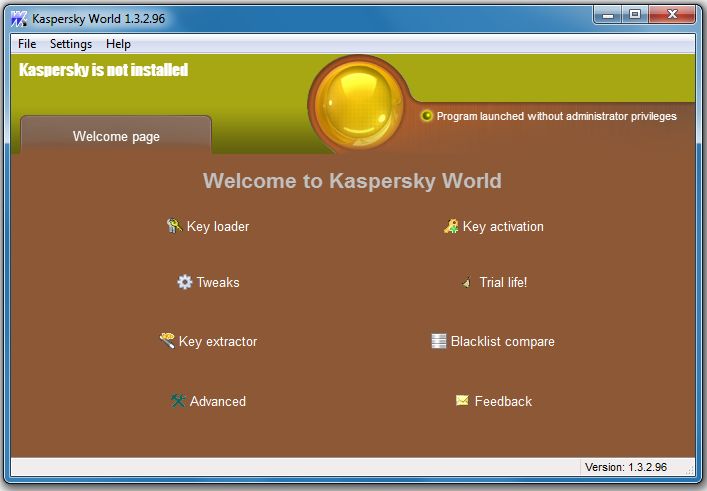Open the Key activation link
707x491 pixels.
pos(503,226)
